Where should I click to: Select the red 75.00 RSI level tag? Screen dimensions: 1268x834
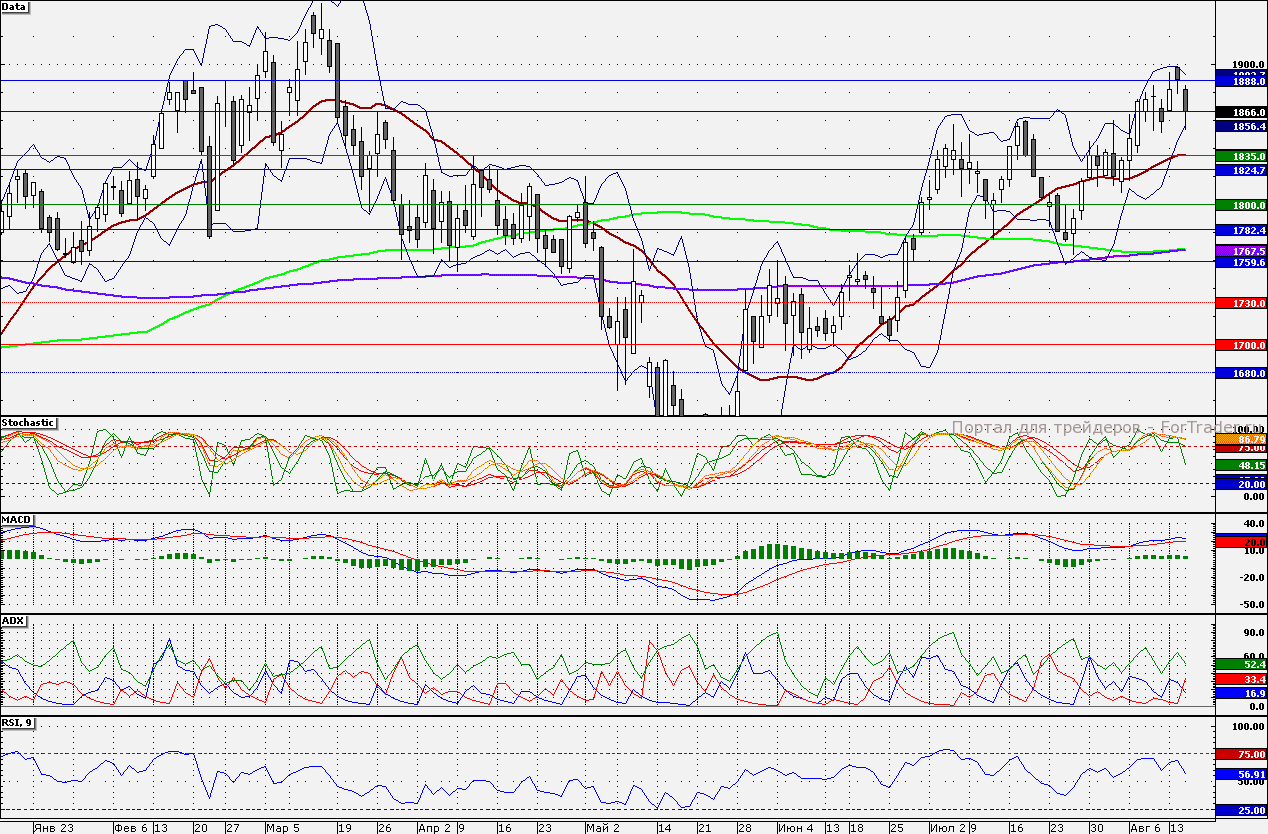(1240, 754)
